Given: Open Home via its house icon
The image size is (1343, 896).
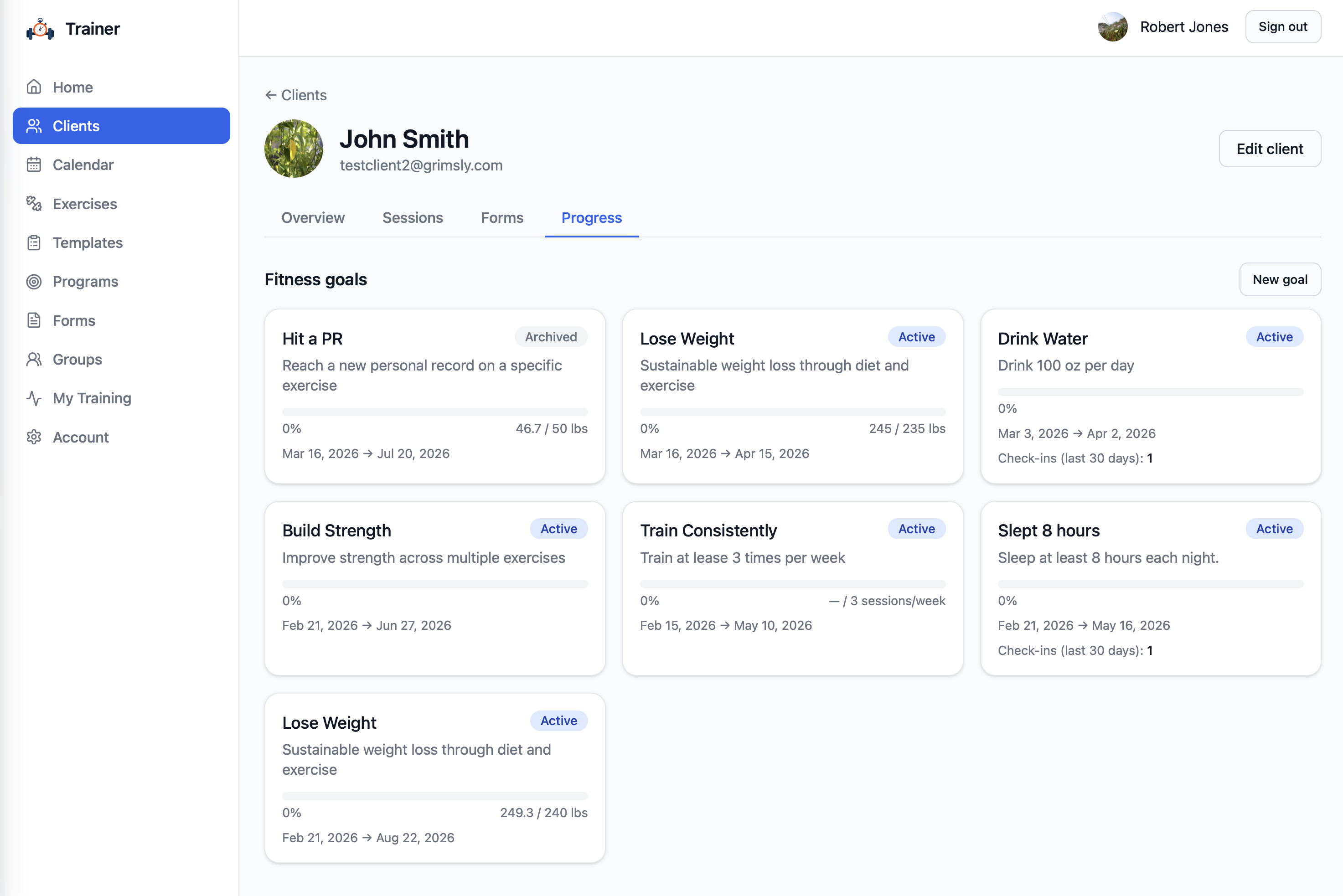Looking at the screenshot, I should pyautogui.click(x=34, y=87).
